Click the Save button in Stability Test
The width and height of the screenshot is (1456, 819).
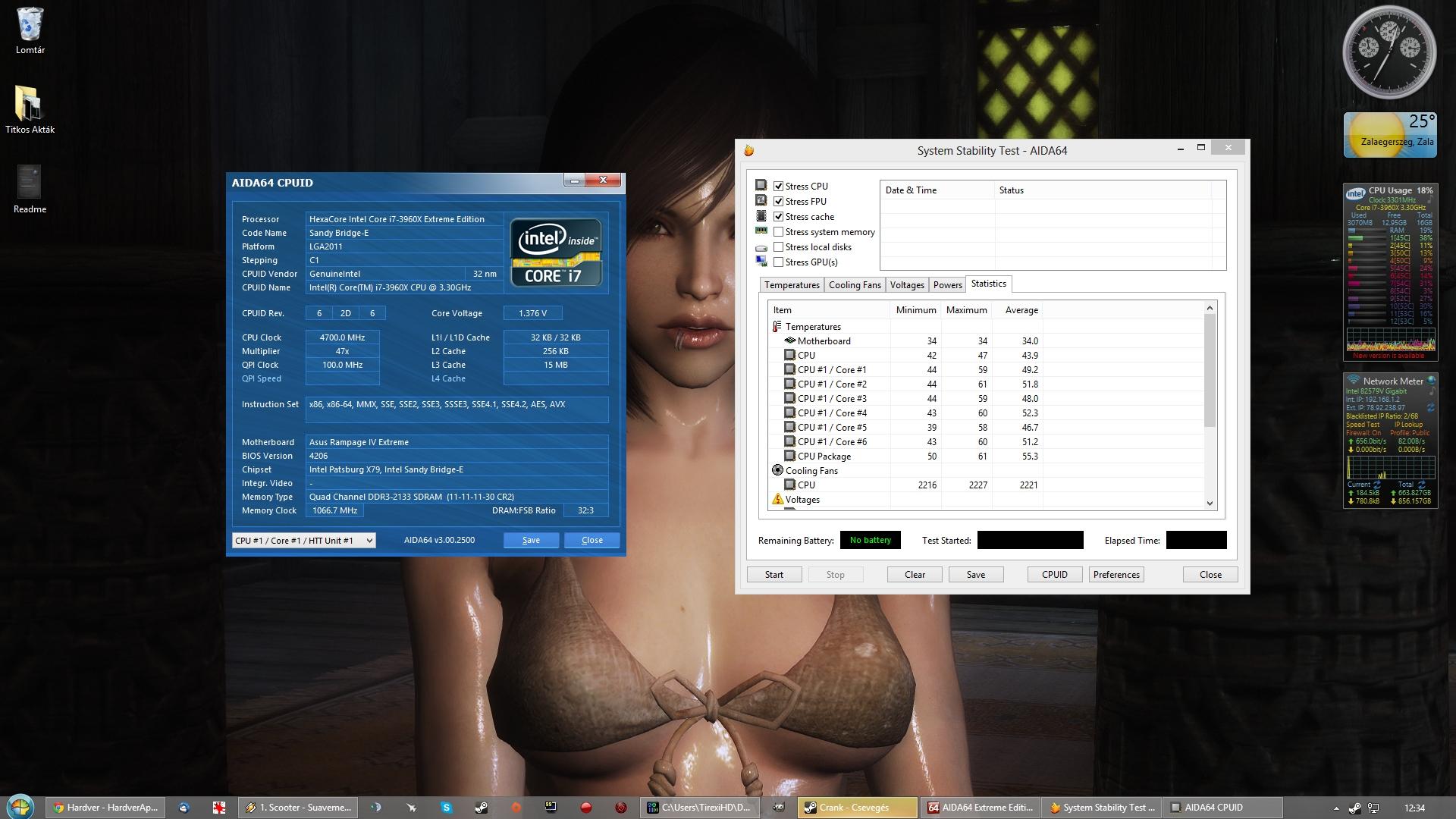(976, 574)
